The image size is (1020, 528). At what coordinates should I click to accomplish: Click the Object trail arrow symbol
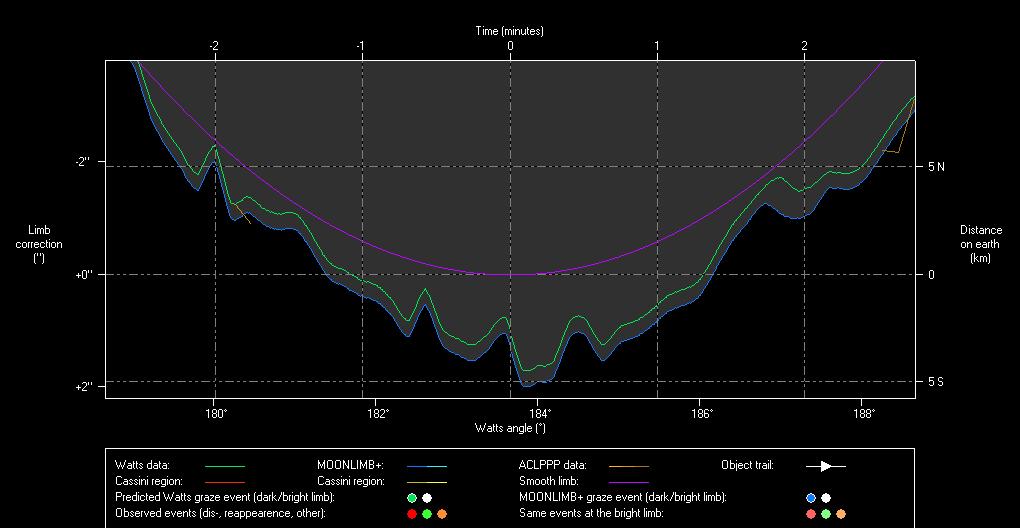click(826, 466)
